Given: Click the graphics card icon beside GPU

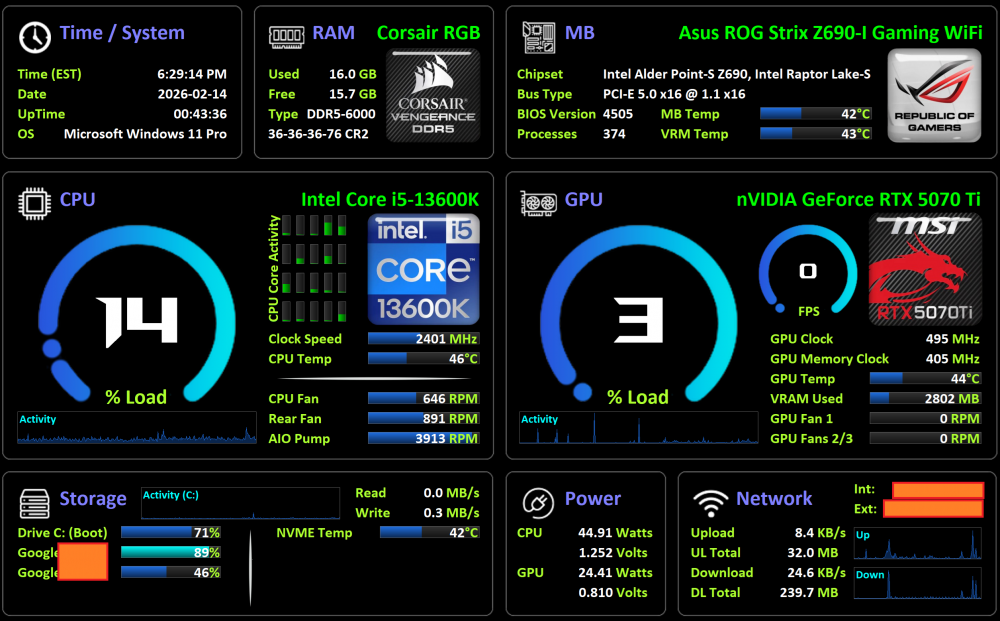Looking at the screenshot, I should click(x=539, y=203).
